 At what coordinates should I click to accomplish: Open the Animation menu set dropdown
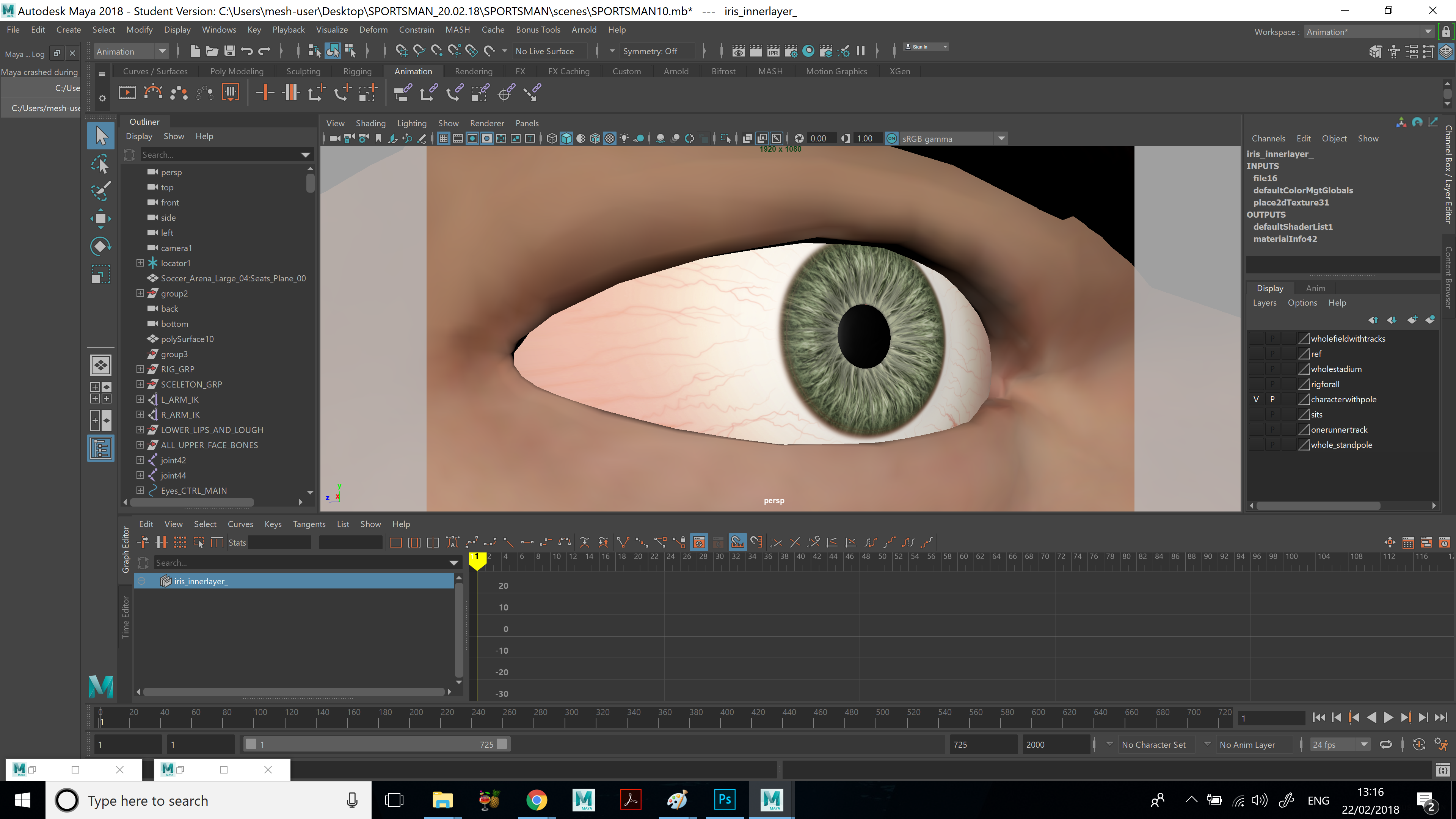131,52
